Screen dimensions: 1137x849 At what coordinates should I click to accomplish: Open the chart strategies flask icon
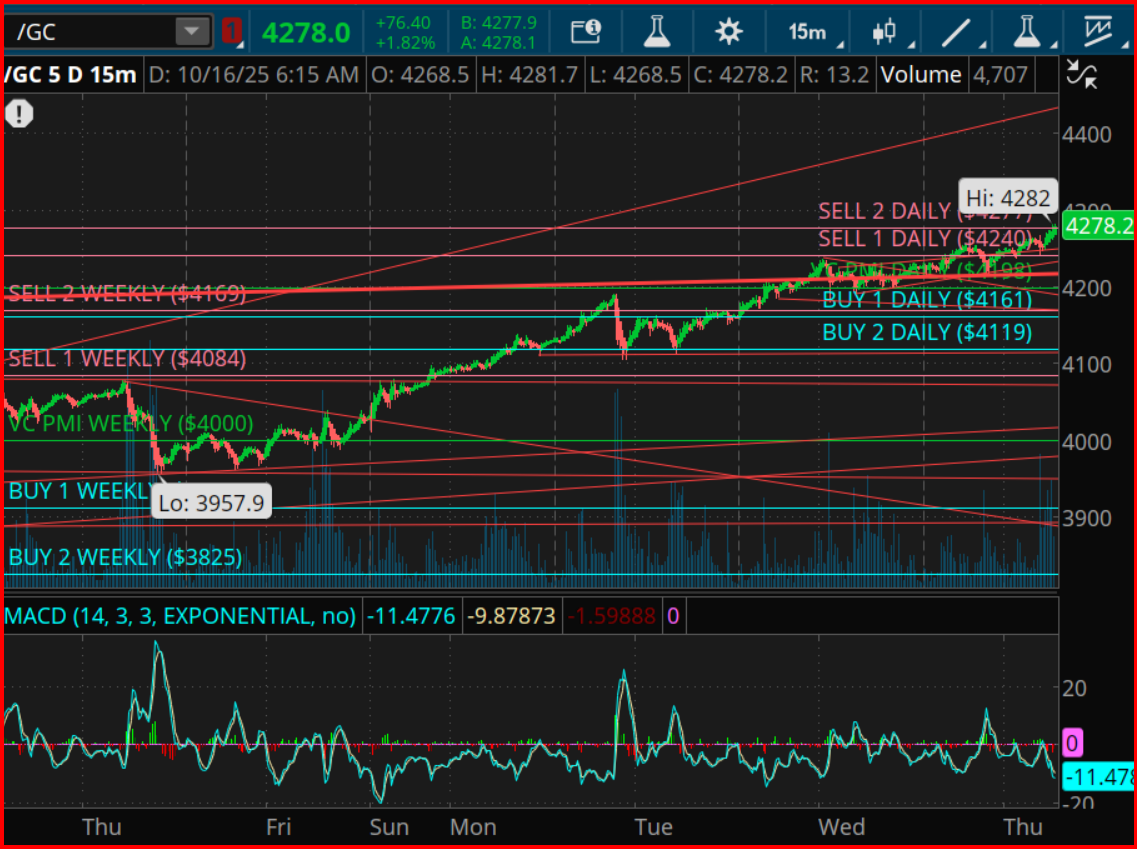point(1028,31)
